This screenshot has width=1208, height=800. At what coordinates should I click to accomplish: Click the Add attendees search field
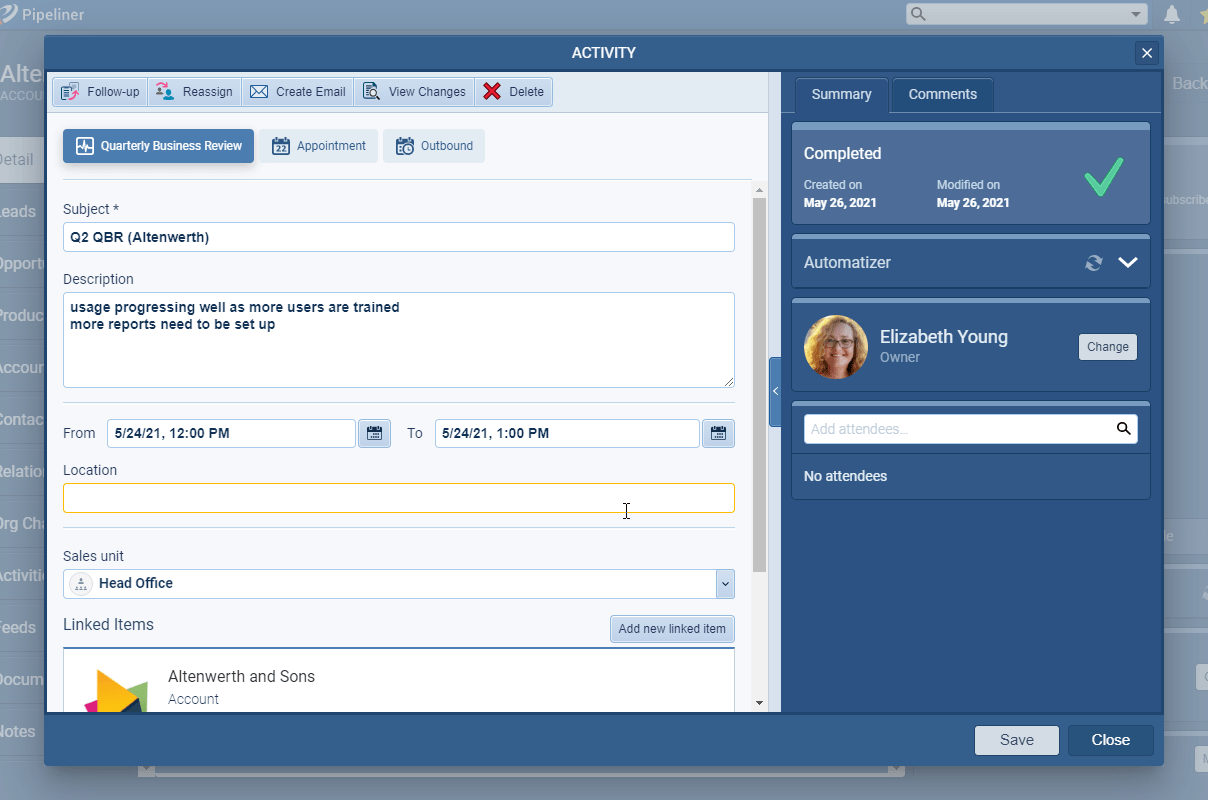coord(960,429)
